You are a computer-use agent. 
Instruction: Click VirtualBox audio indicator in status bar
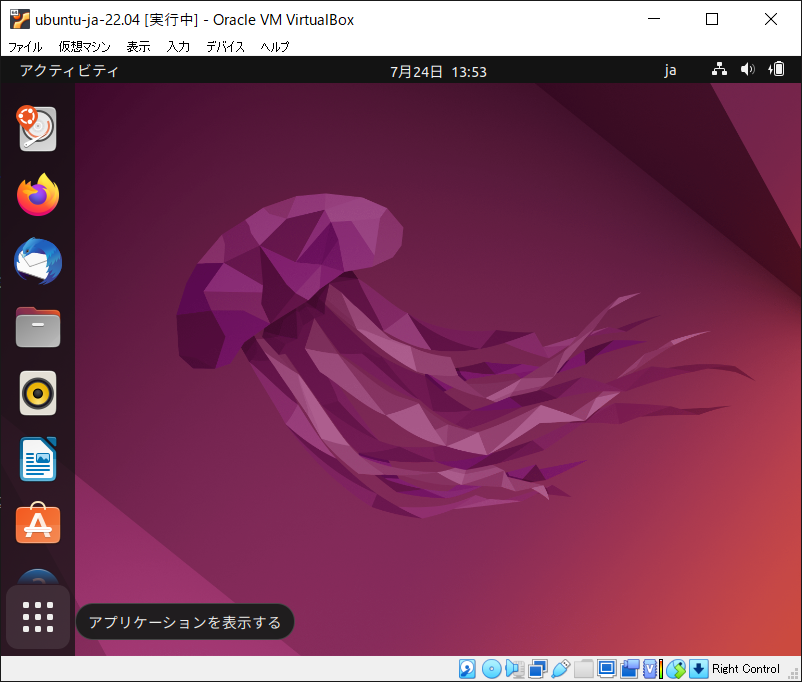pos(514,669)
